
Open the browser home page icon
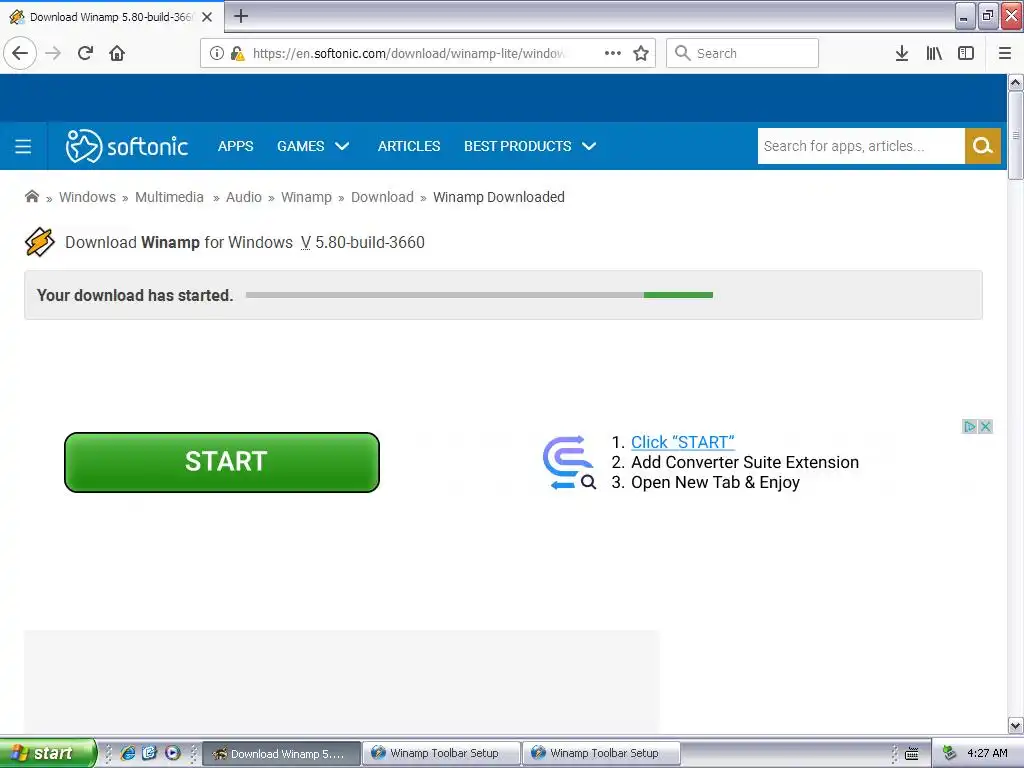pyautogui.click(x=117, y=53)
